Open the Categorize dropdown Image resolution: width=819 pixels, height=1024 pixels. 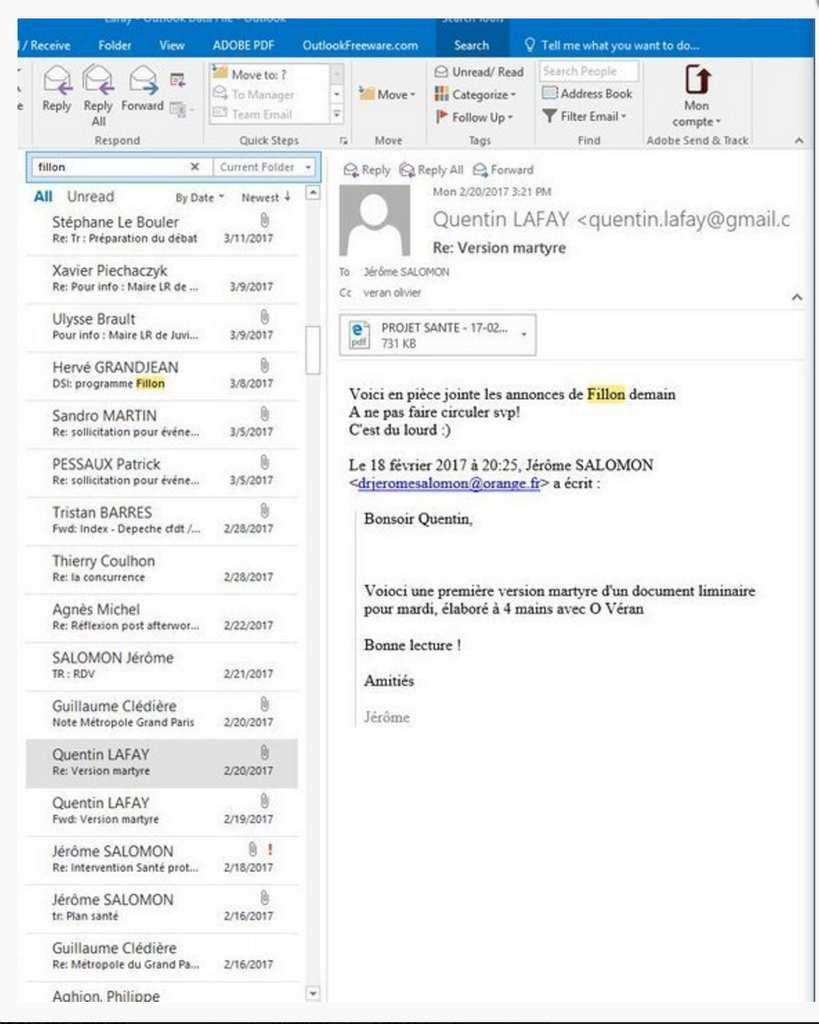pos(475,95)
